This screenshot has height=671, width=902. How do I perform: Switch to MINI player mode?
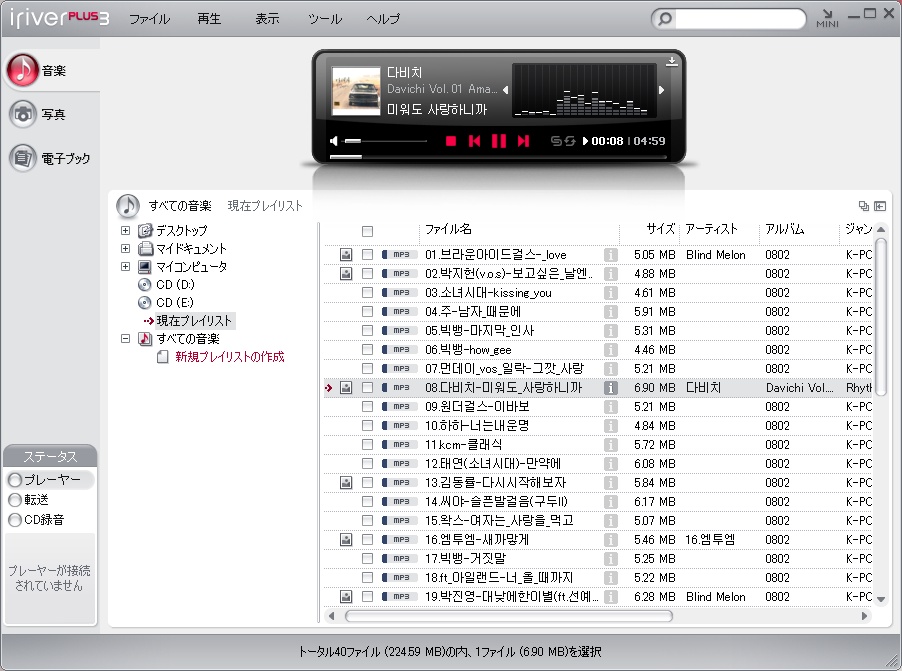tap(827, 18)
